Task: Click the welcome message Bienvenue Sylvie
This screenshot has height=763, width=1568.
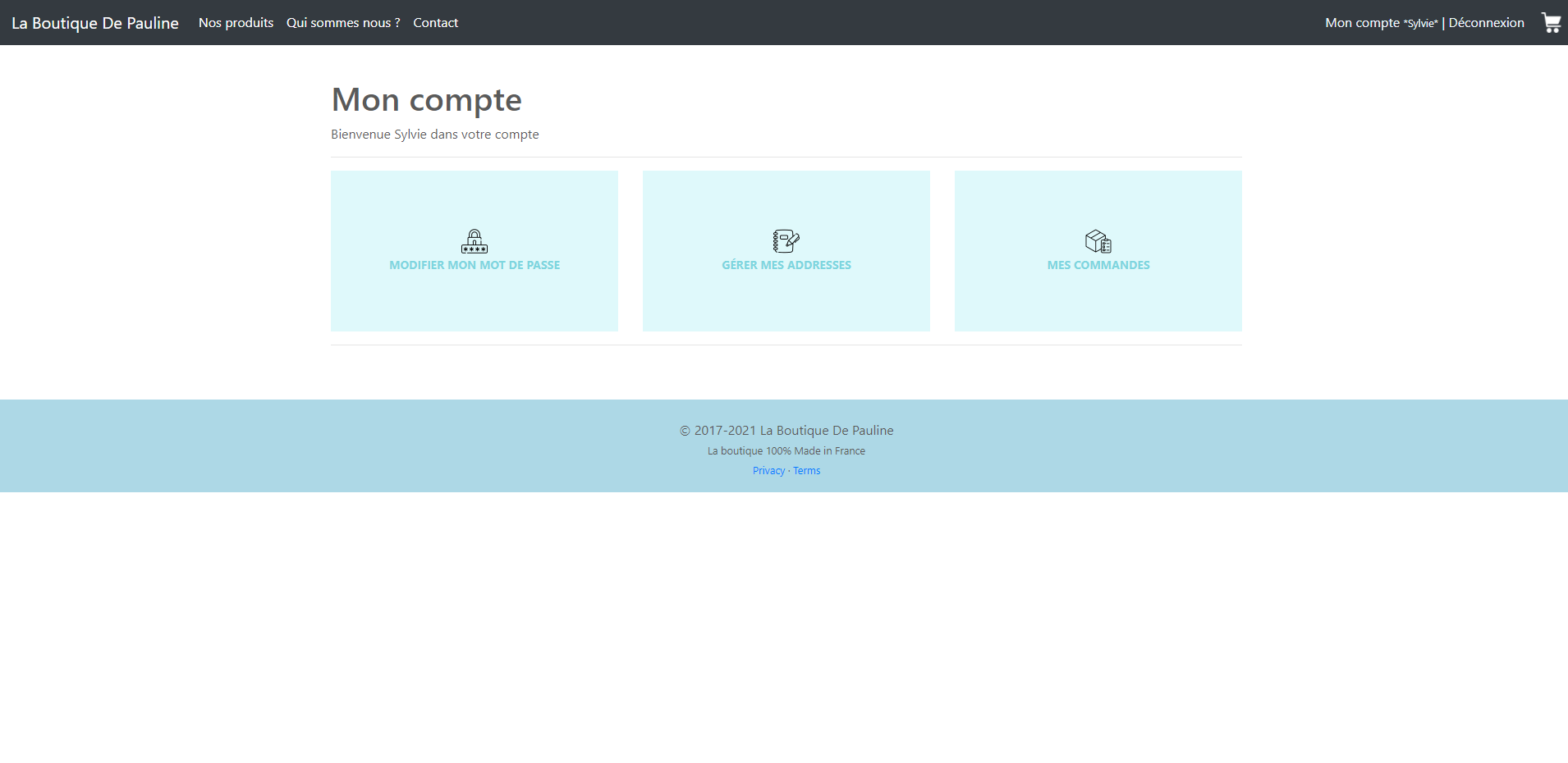Action: [x=434, y=134]
